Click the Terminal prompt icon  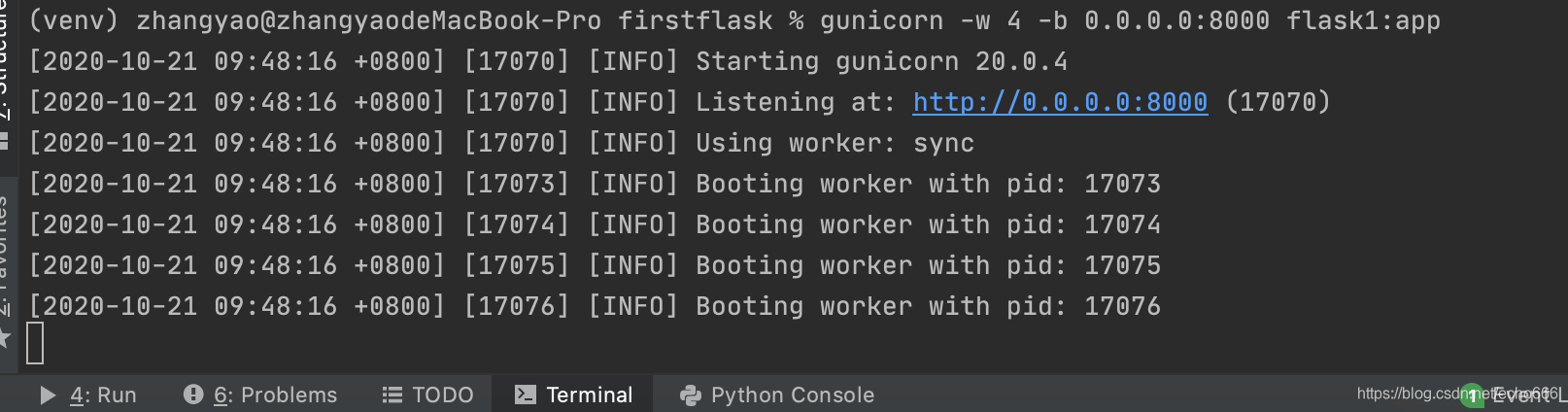coord(525,394)
